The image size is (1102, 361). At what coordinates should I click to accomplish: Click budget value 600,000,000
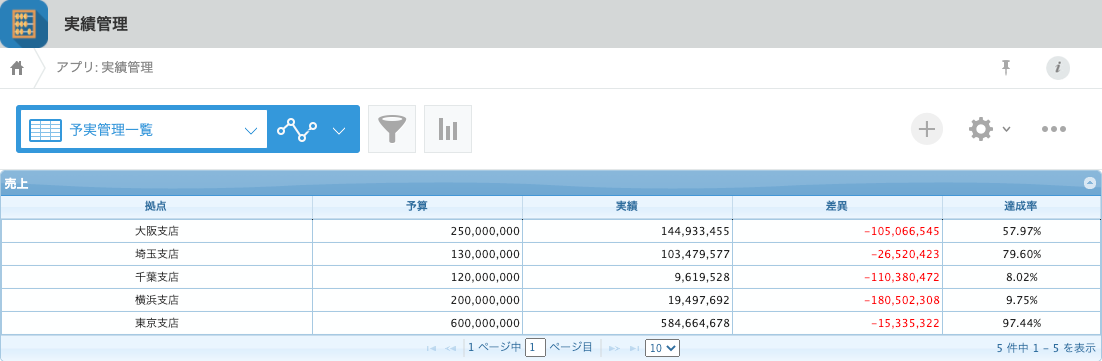point(485,323)
